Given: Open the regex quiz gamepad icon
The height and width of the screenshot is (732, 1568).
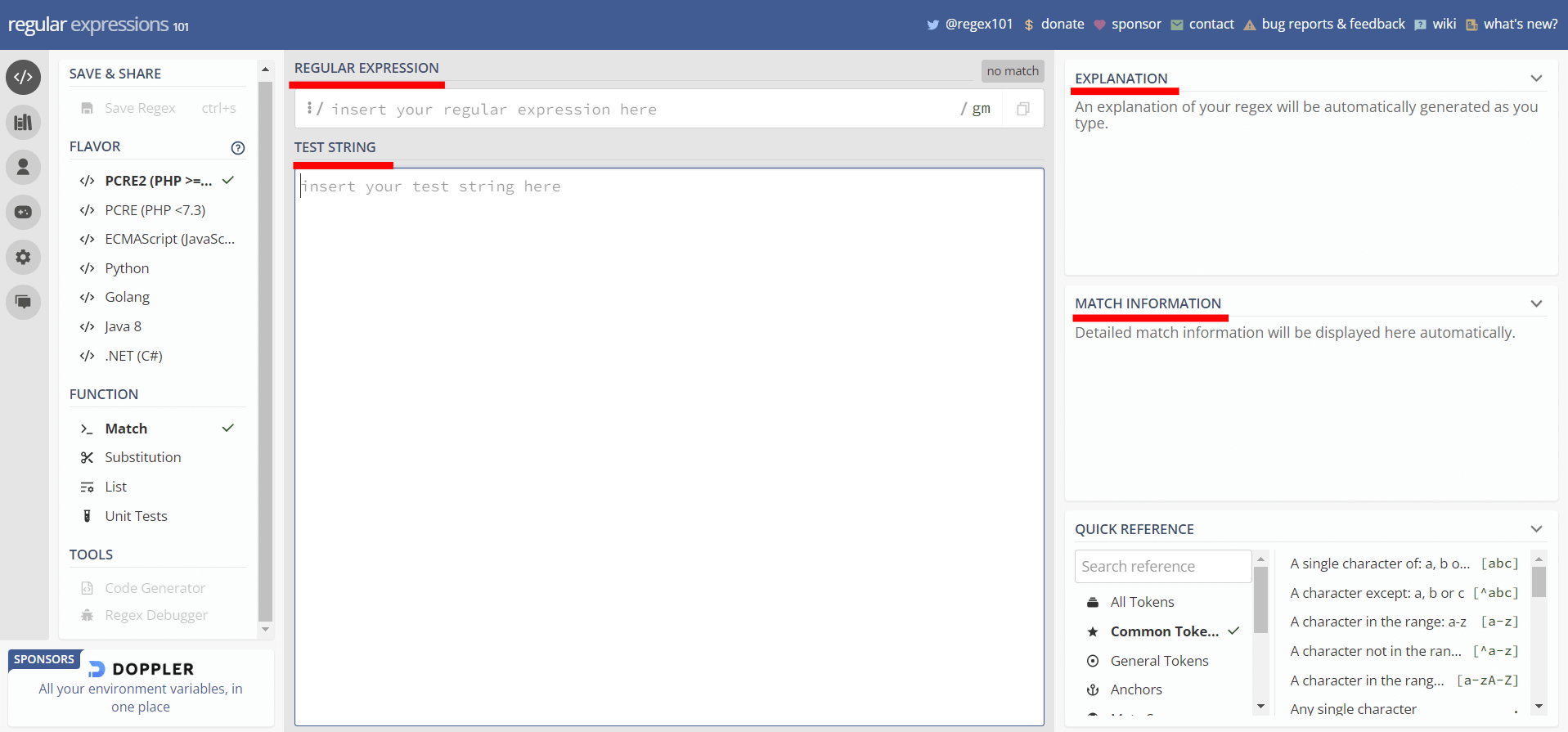Looking at the screenshot, I should (x=23, y=212).
